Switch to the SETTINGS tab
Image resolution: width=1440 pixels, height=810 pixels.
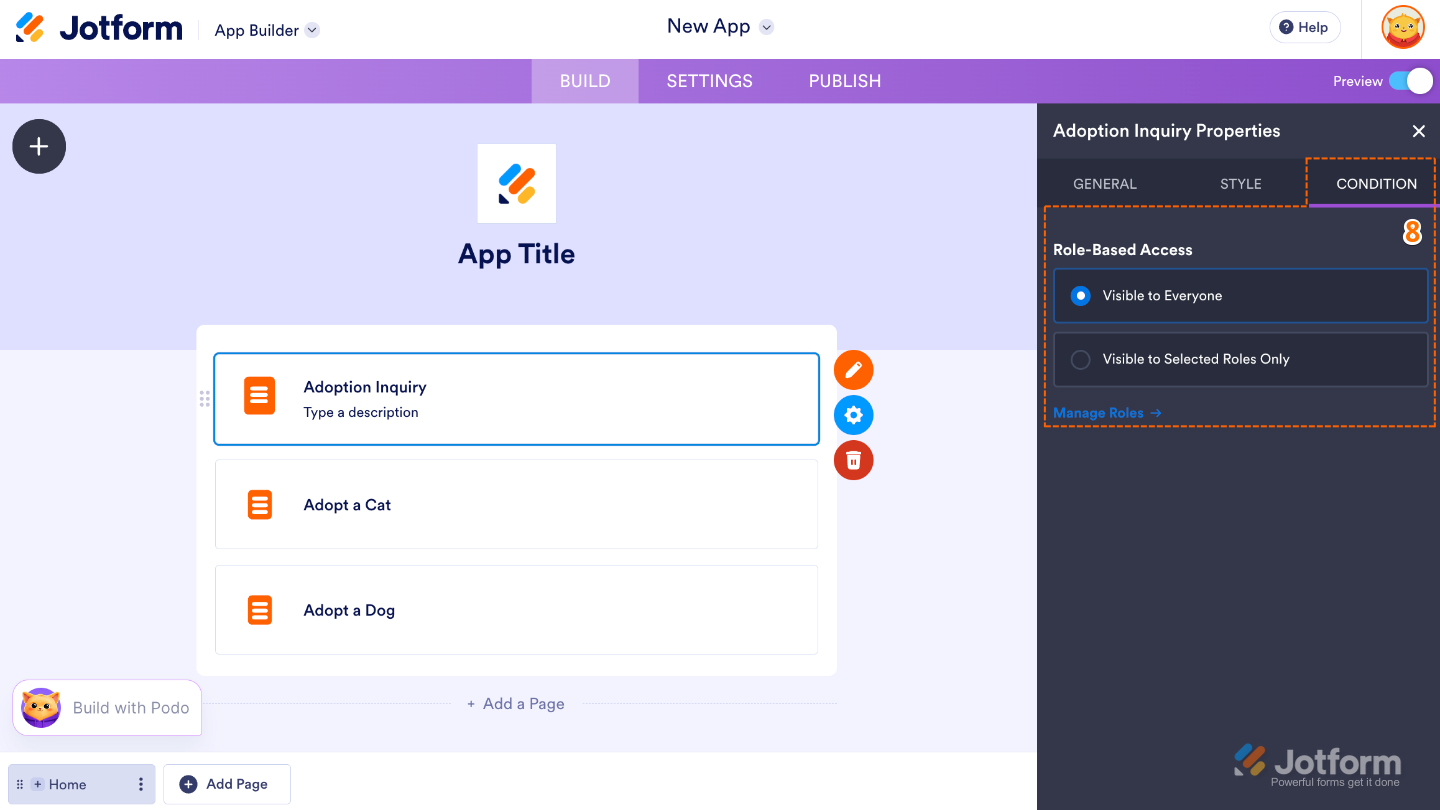click(x=709, y=81)
